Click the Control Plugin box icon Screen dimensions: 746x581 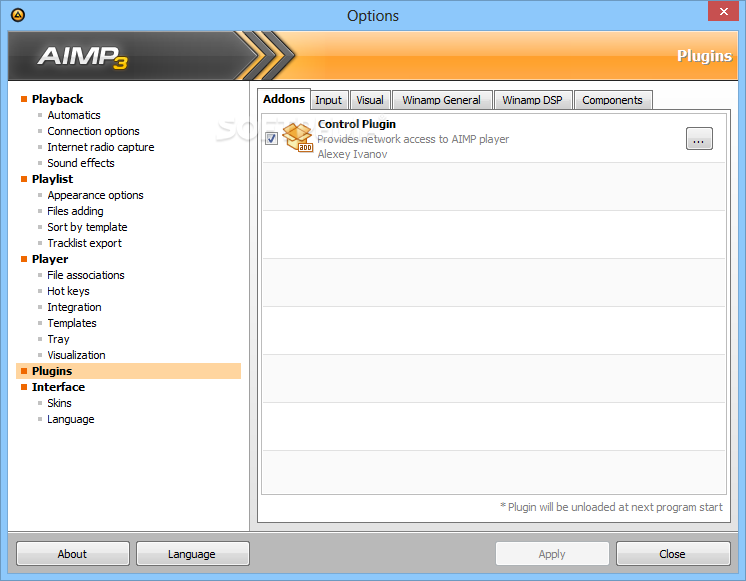[297, 138]
